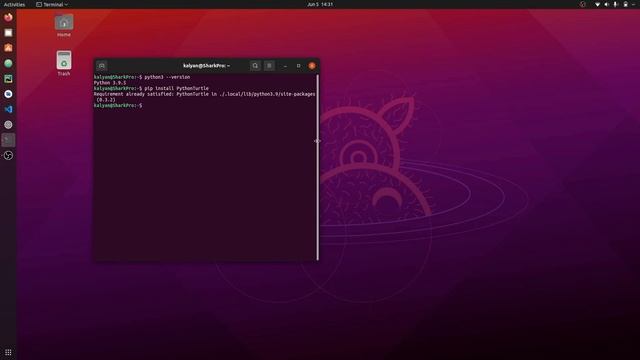Open the green round app in dock

click(8, 63)
